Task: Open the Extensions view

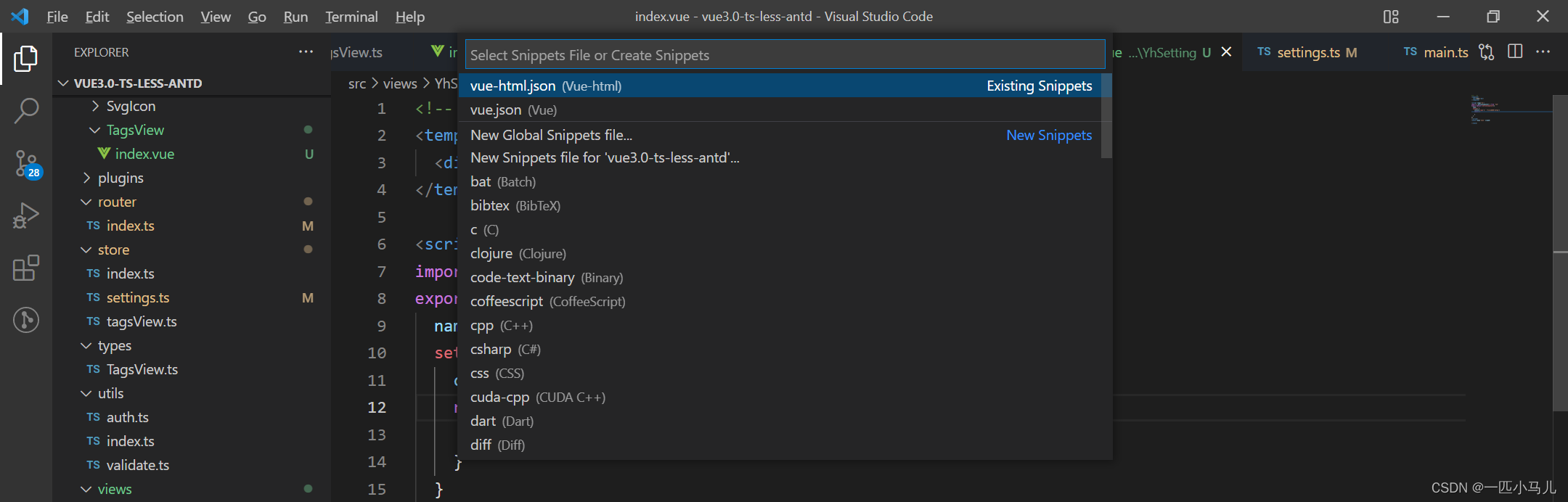Action: (26, 268)
